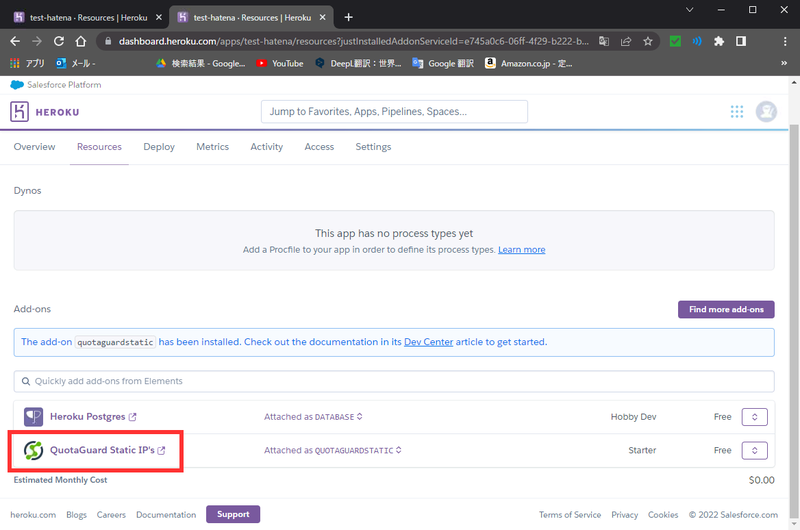The height and width of the screenshot is (530, 800).
Task: Click the browser address bar URL
Action: [x=353, y=41]
